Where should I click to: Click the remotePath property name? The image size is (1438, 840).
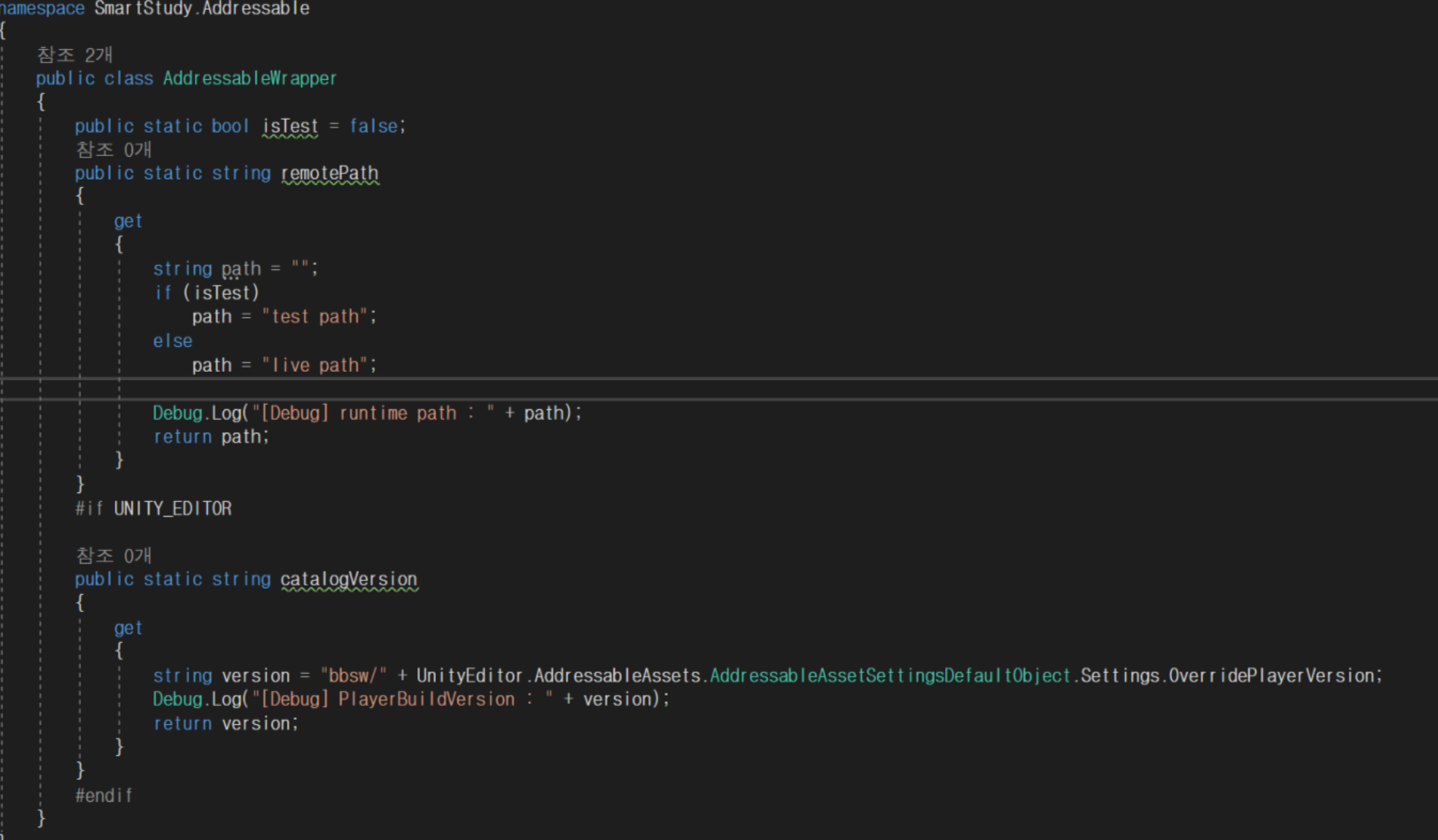(330, 173)
